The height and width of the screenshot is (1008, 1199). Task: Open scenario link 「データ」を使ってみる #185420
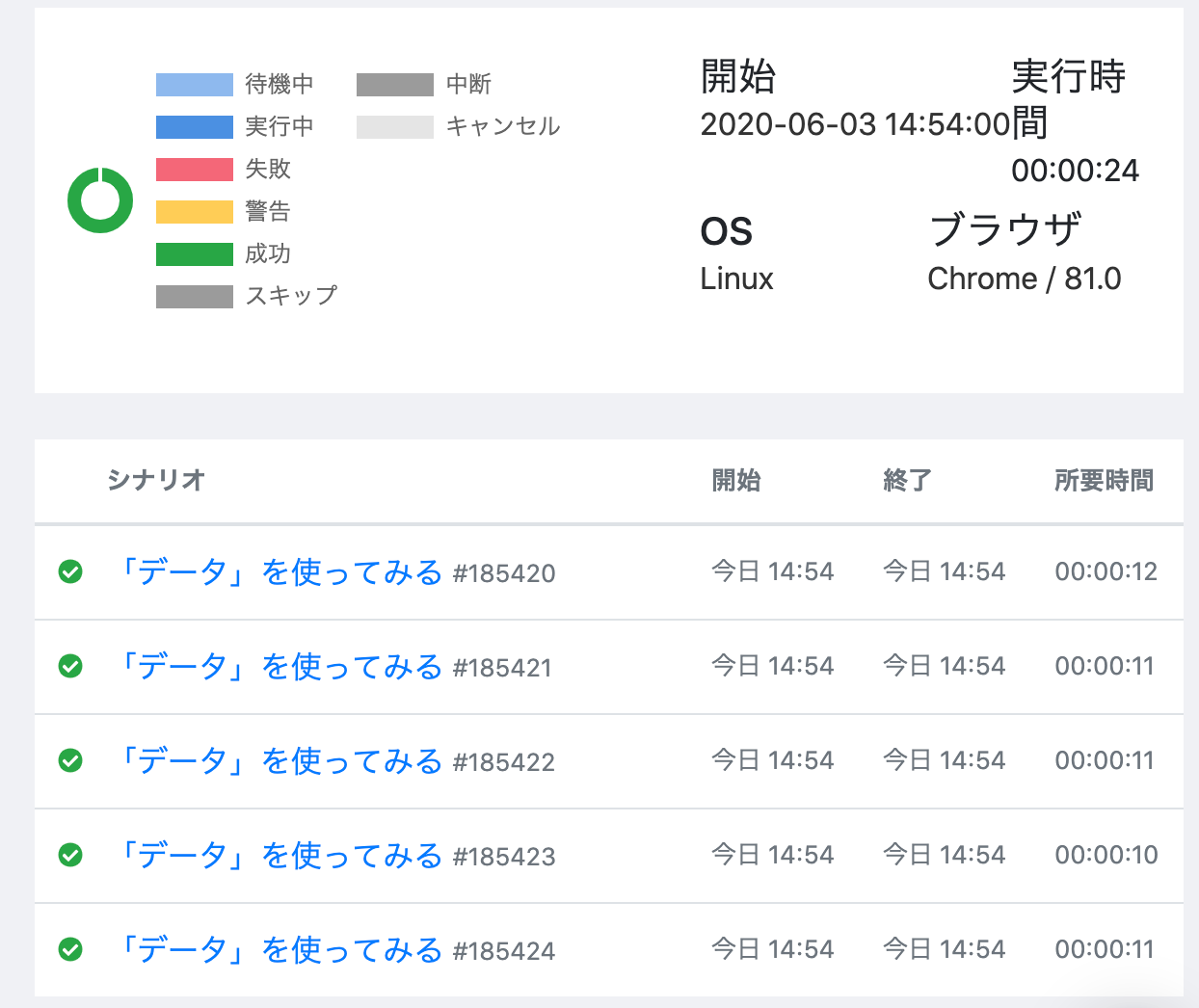[280, 572]
